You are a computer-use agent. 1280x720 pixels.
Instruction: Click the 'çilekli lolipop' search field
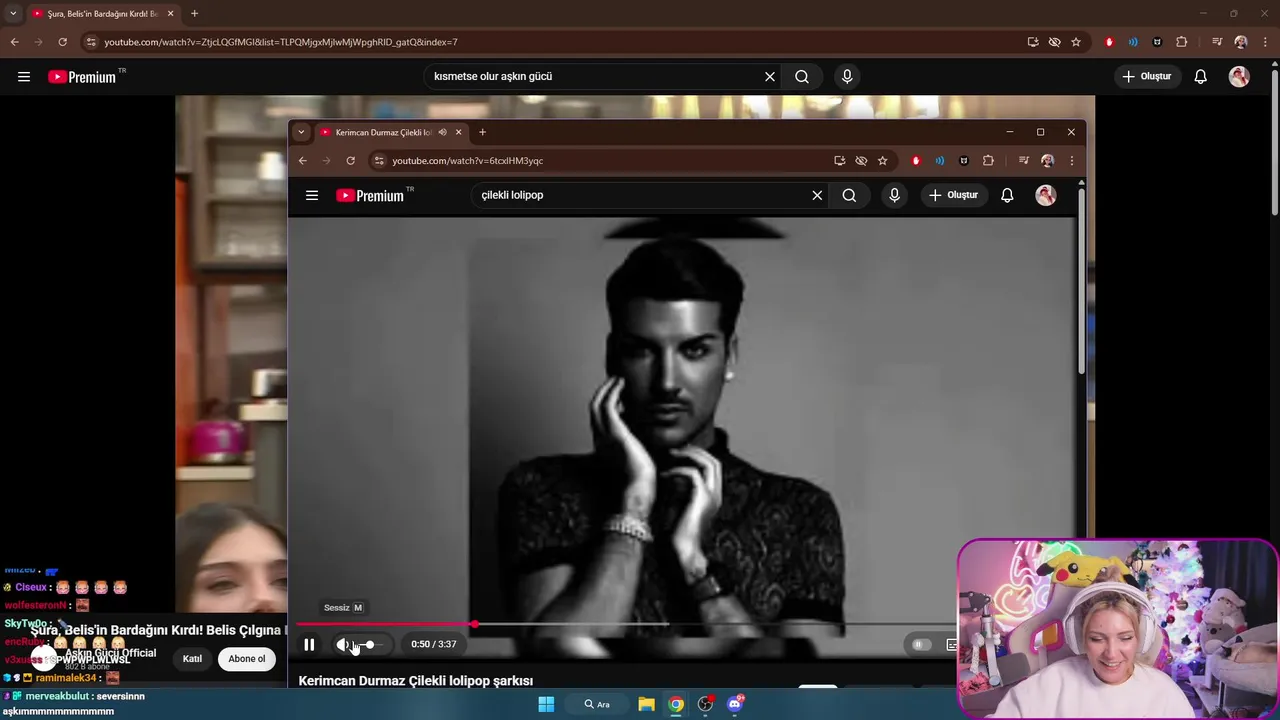pos(640,196)
